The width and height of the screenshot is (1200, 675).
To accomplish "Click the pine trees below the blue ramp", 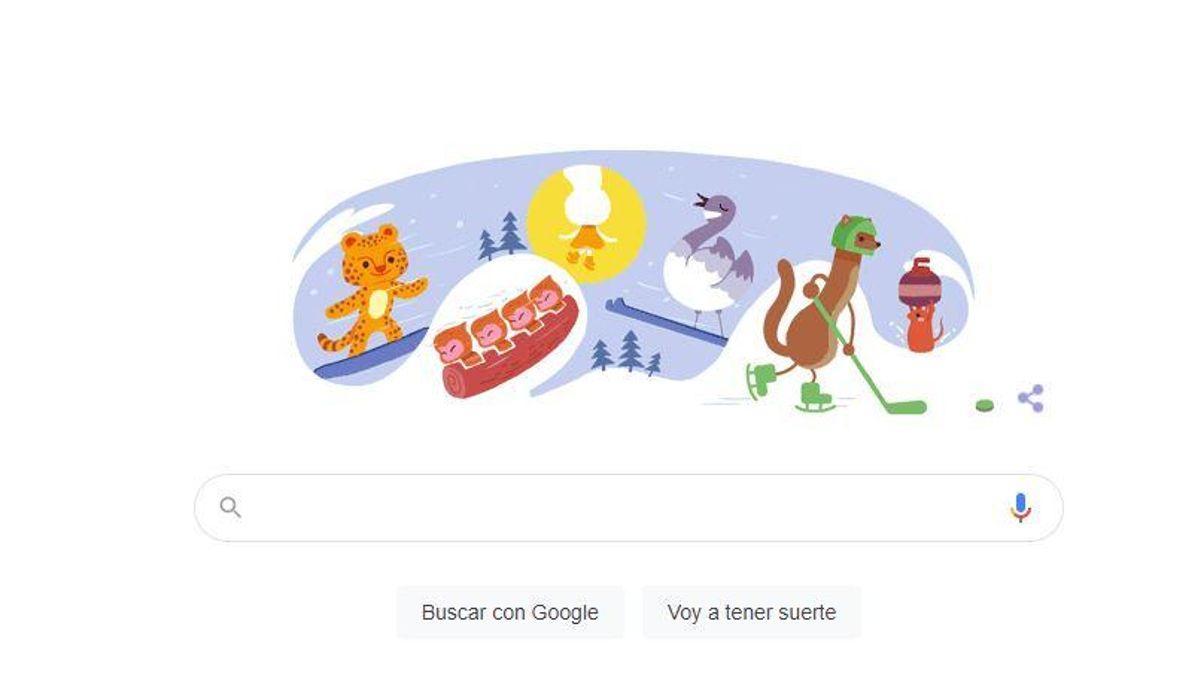I will pos(626,353).
